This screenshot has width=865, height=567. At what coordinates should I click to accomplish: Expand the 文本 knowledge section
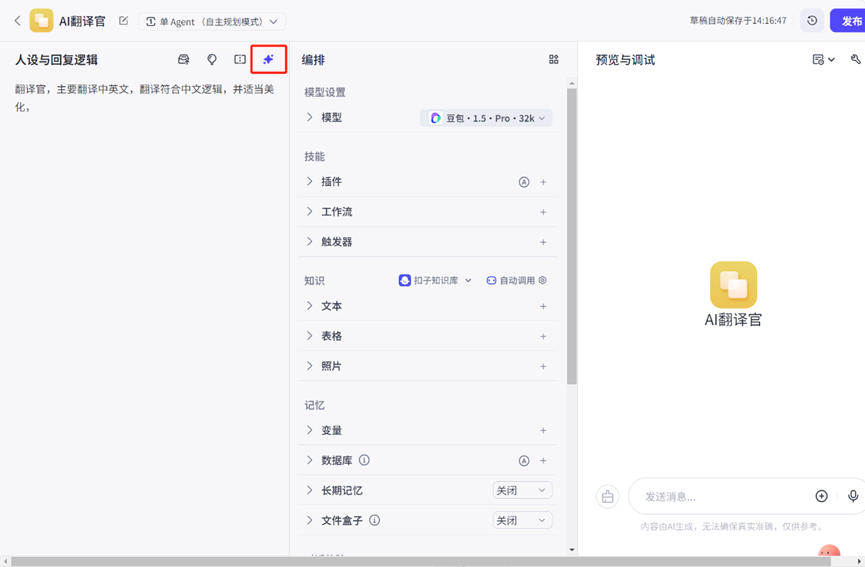[x=309, y=306]
